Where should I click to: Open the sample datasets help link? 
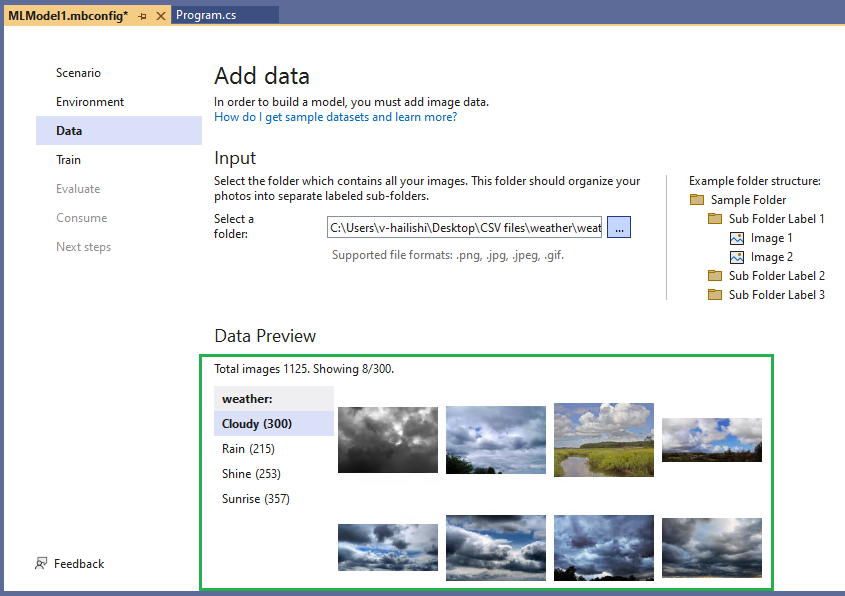[x=335, y=116]
